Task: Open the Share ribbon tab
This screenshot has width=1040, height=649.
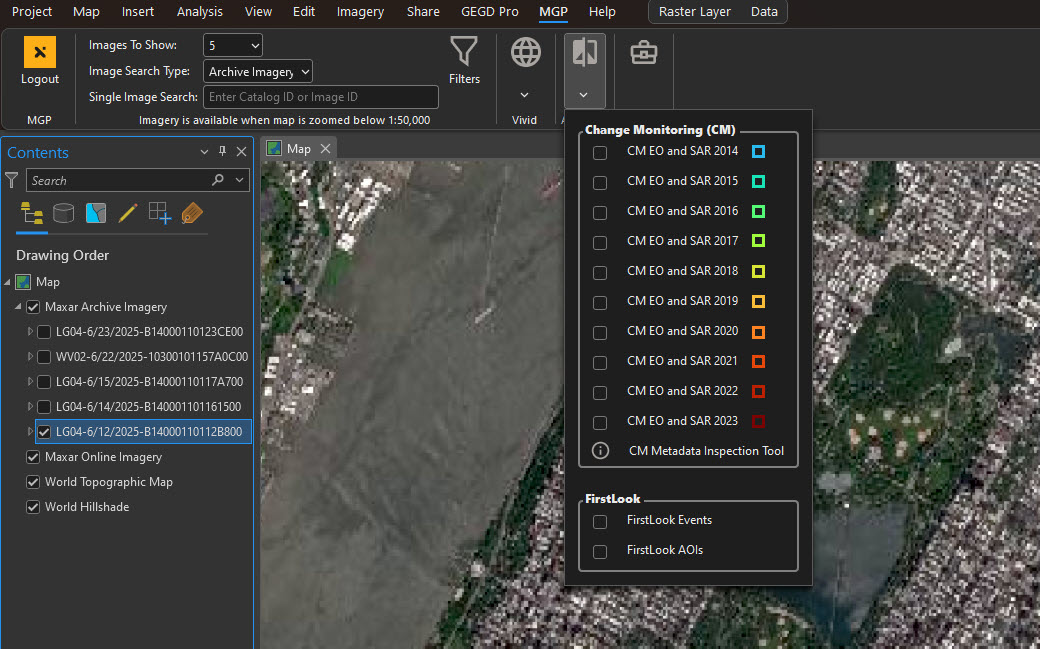Action: 423,11
